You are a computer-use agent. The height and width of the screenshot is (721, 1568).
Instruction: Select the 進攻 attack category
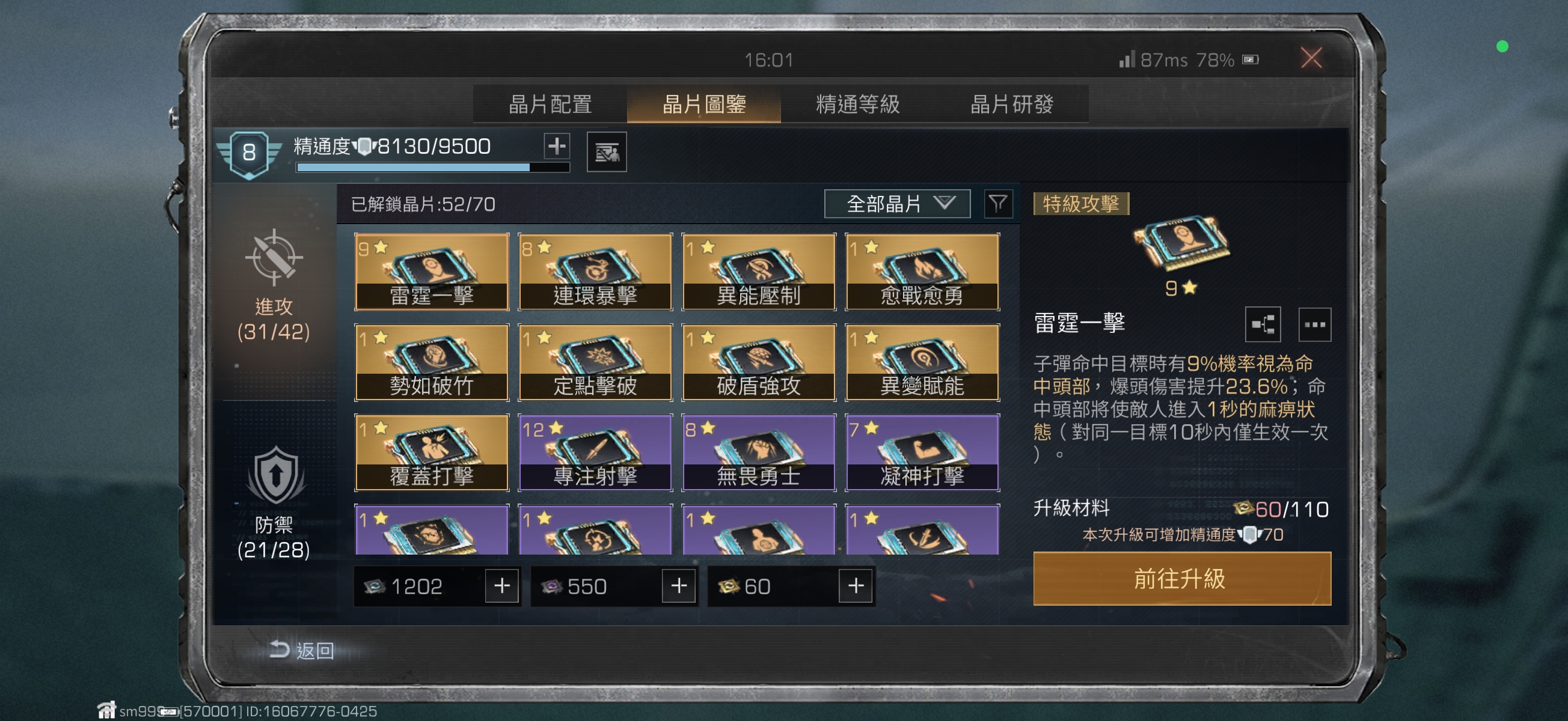coord(274,286)
